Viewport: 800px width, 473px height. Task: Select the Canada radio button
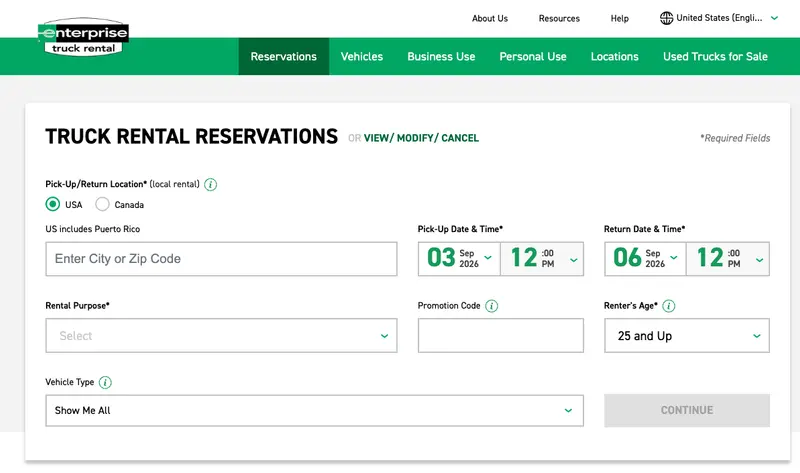[102, 205]
